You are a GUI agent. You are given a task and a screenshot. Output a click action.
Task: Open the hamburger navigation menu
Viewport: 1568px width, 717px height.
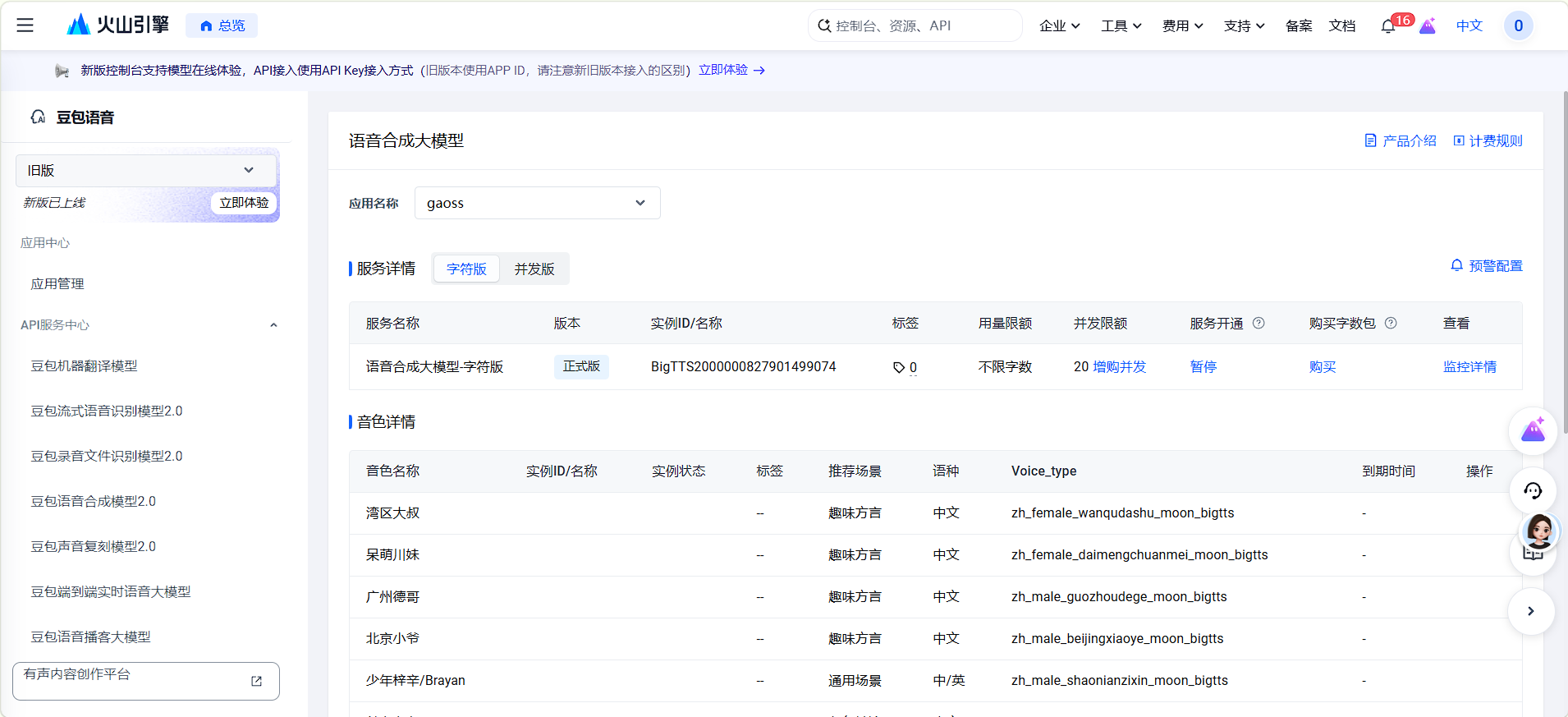25,25
